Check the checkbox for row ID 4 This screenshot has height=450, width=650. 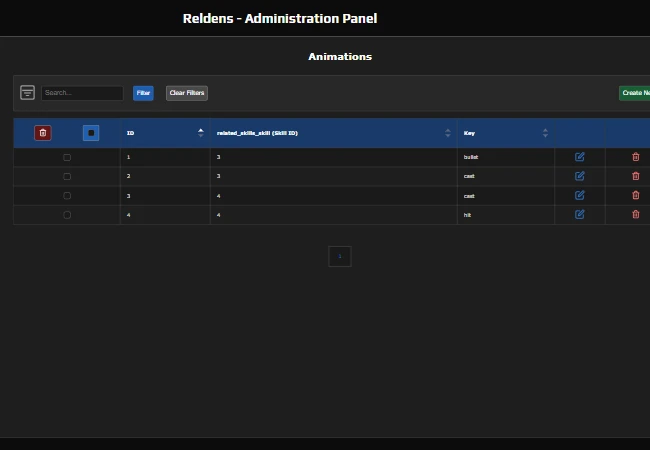tap(67, 215)
